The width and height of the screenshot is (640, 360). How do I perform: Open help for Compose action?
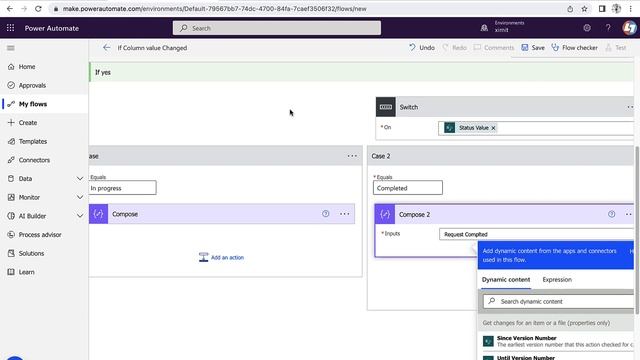(325, 213)
